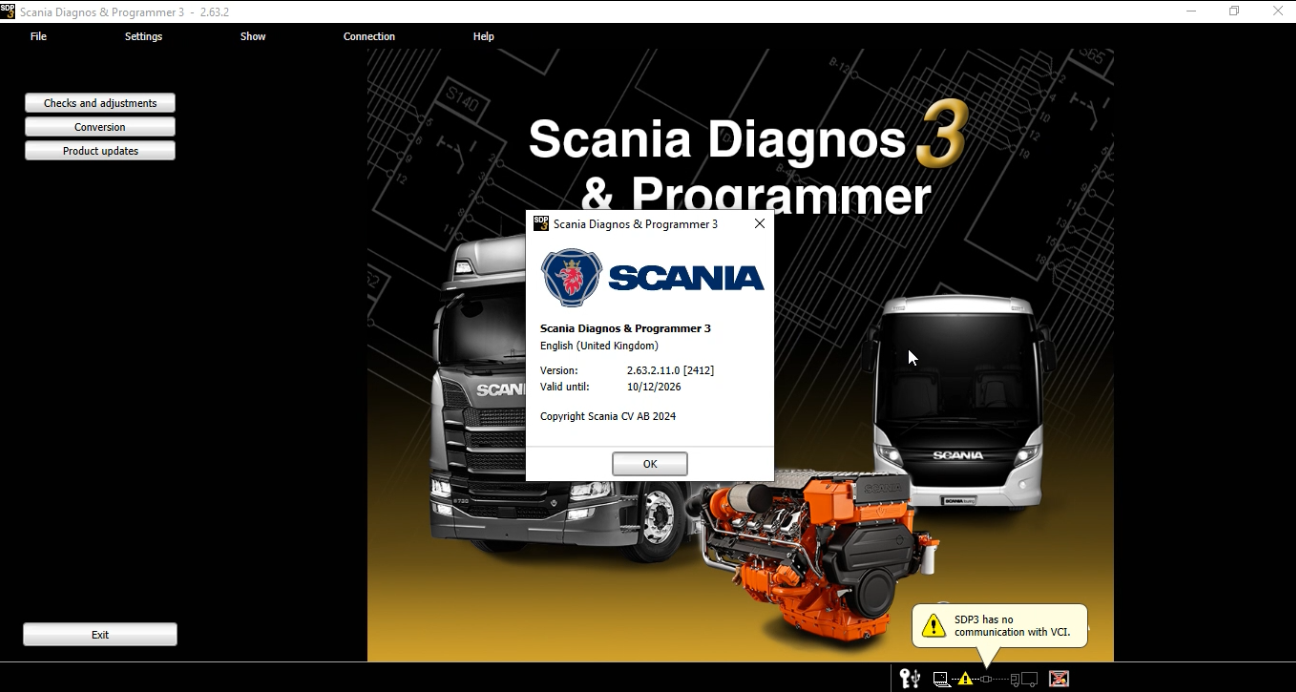Minimize the SDP3 main window
The height and width of the screenshot is (692, 1296).
tap(1191, 11)
